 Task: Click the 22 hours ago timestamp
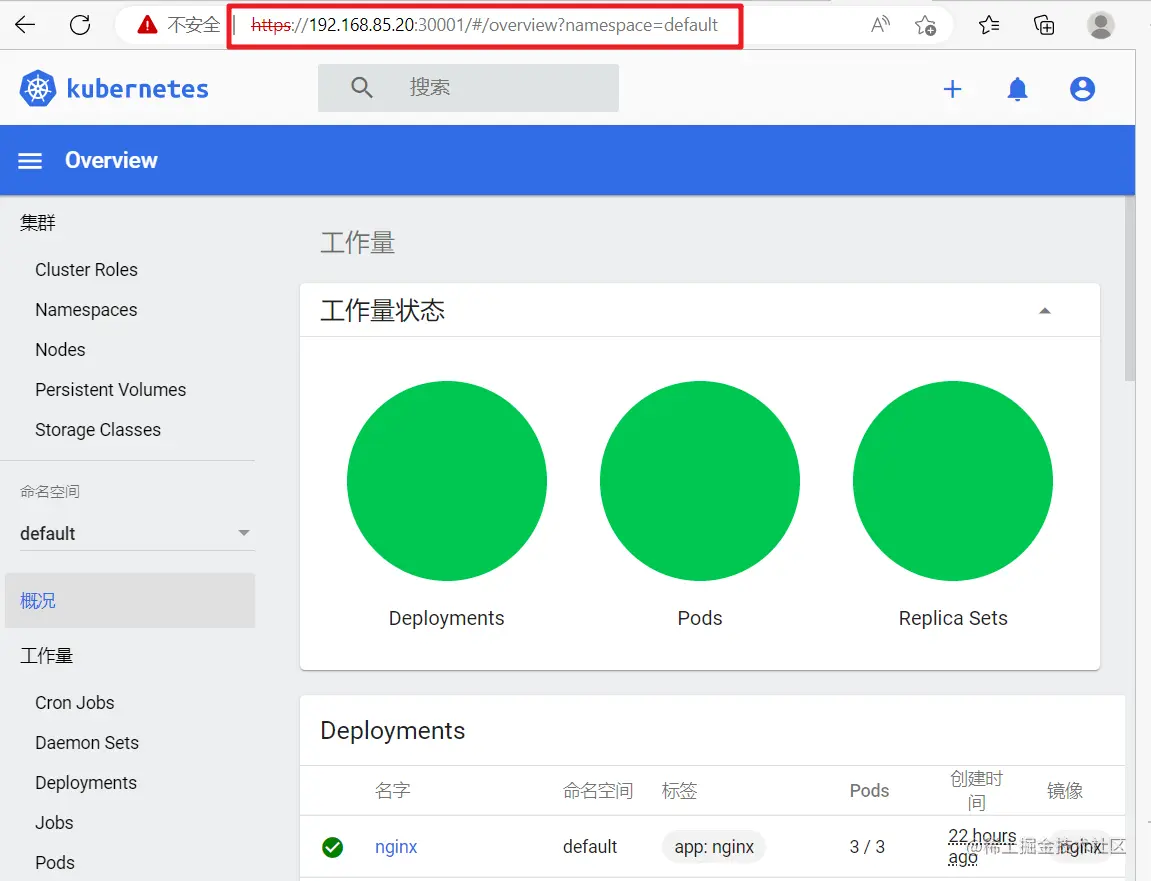pyautogui.click(x=981, y=847)
